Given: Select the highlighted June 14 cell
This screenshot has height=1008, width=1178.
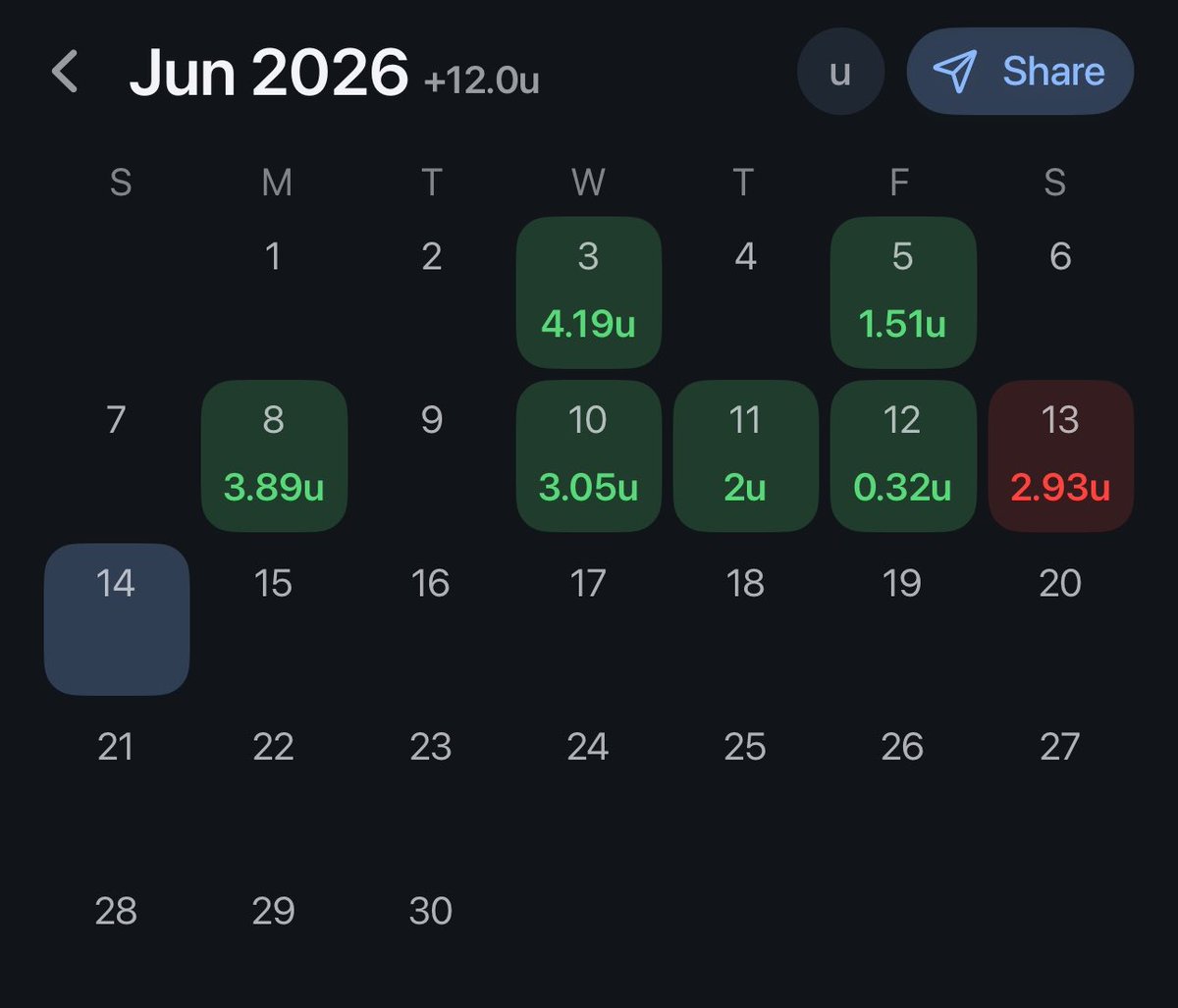Looking at the screenshot, I should [117, 619].
